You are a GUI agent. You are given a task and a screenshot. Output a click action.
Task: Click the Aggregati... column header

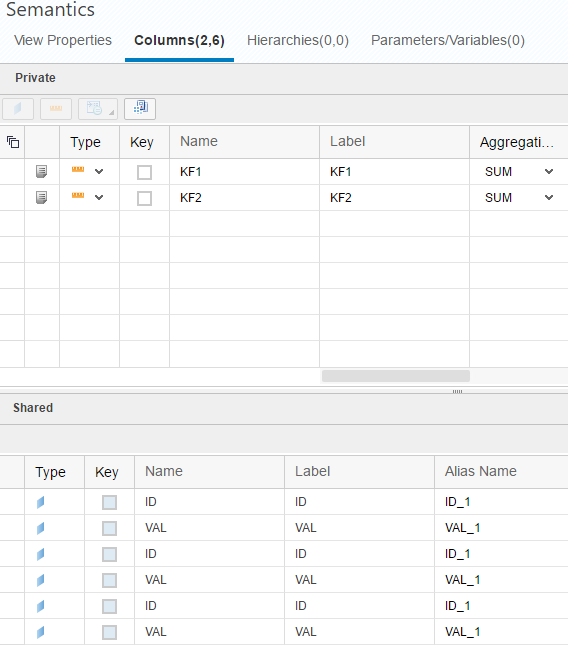pyautogui.click(x=519, y=142)
